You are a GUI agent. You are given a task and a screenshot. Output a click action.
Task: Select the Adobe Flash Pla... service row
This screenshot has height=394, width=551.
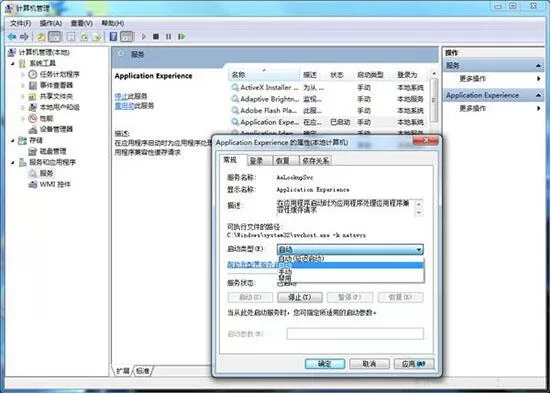pos(328,111)
